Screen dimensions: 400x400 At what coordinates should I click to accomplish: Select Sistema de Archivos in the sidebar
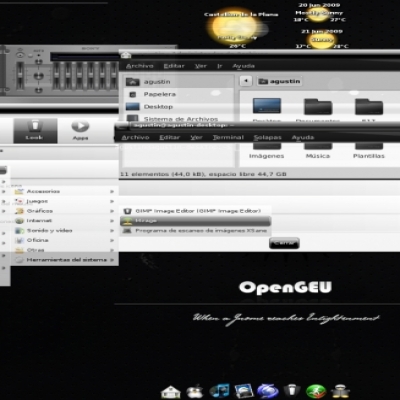[x=179, y=119]
